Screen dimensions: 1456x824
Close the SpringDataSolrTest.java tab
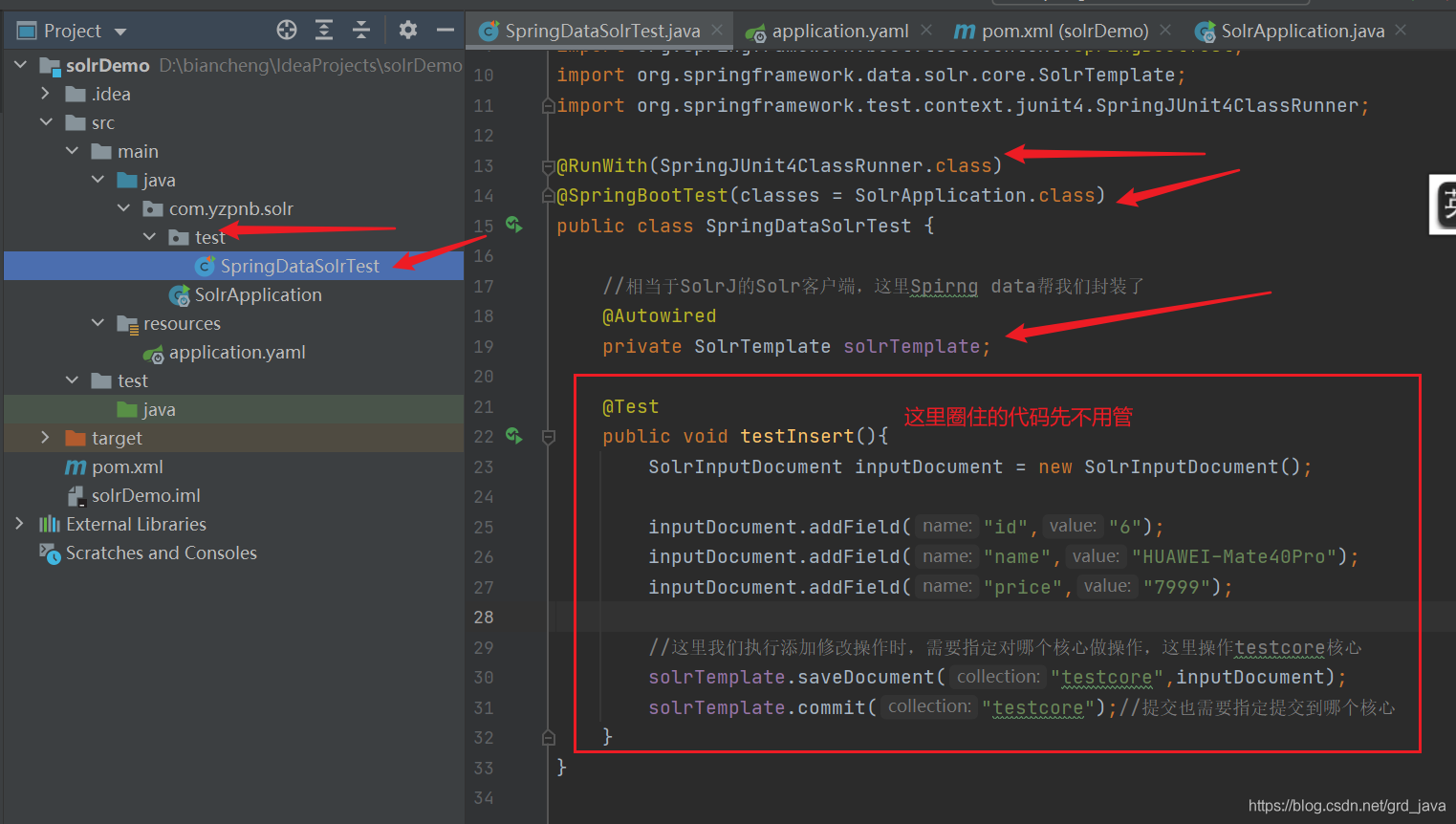717,31
